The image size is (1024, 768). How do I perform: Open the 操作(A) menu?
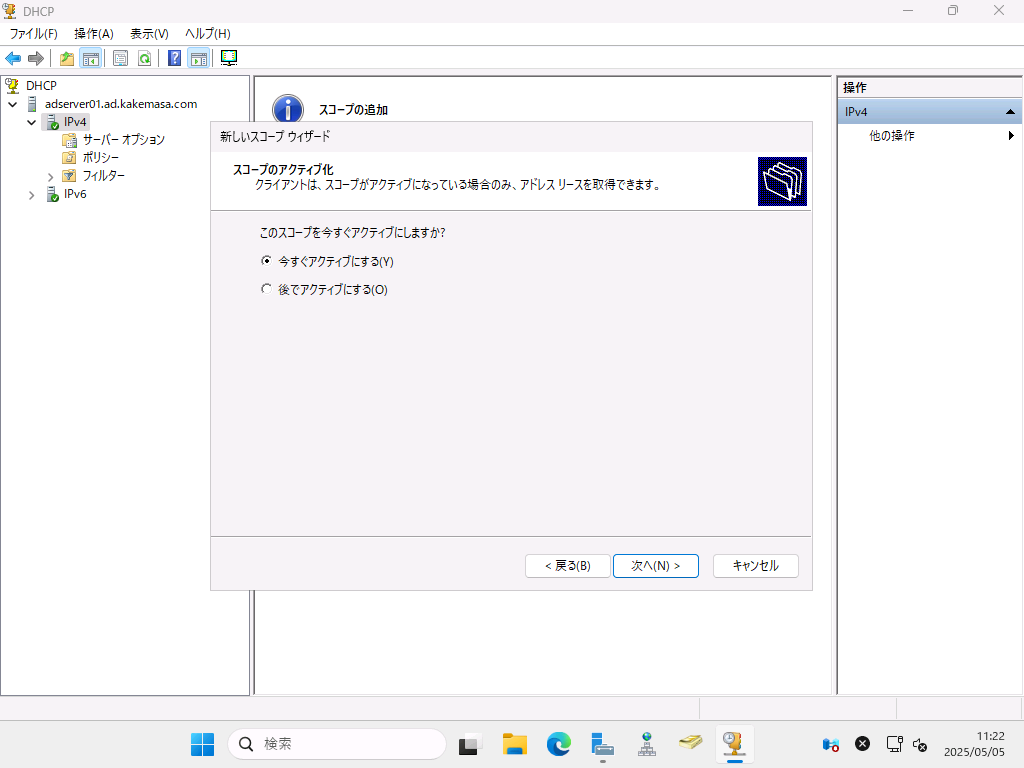click(93, 34)
